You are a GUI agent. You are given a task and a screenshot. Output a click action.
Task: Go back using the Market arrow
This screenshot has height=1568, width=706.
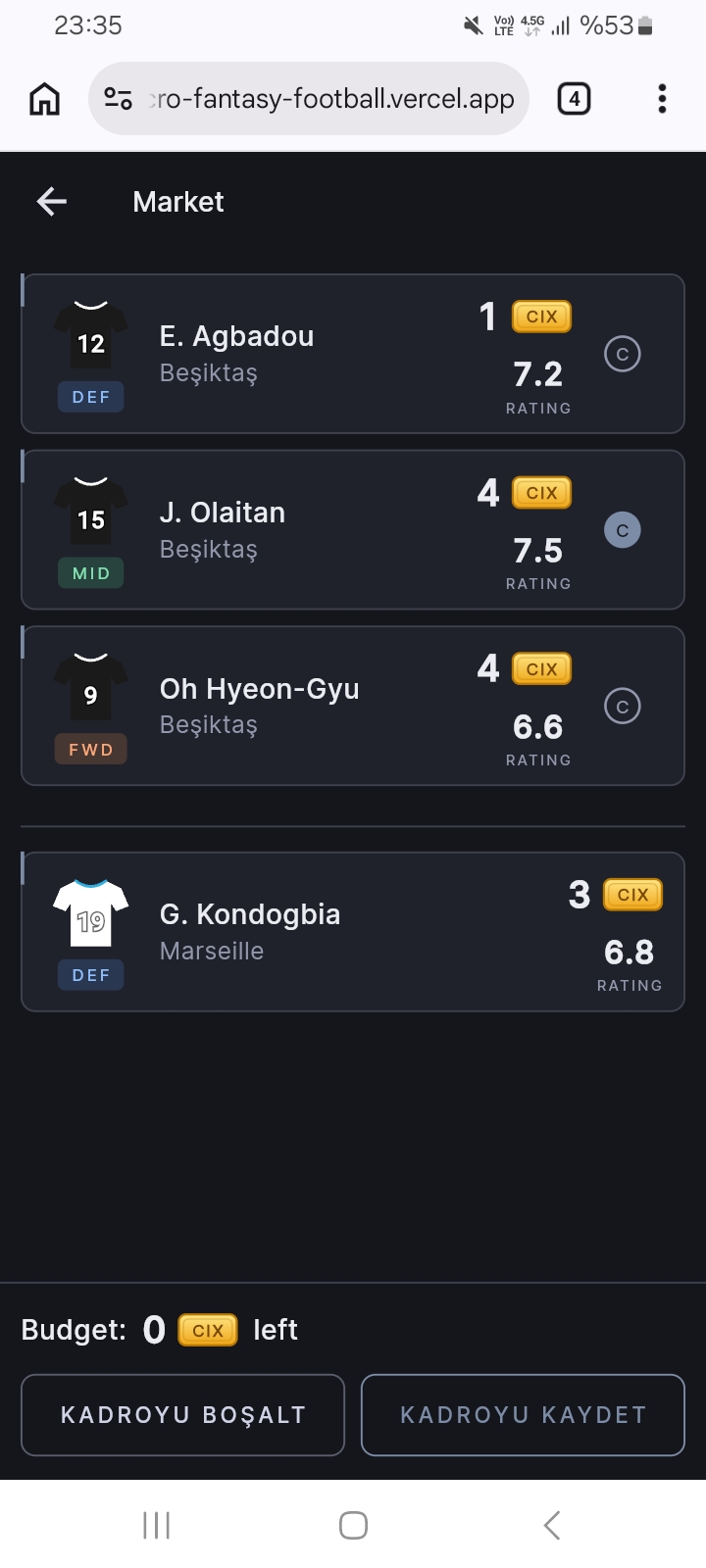52,202
